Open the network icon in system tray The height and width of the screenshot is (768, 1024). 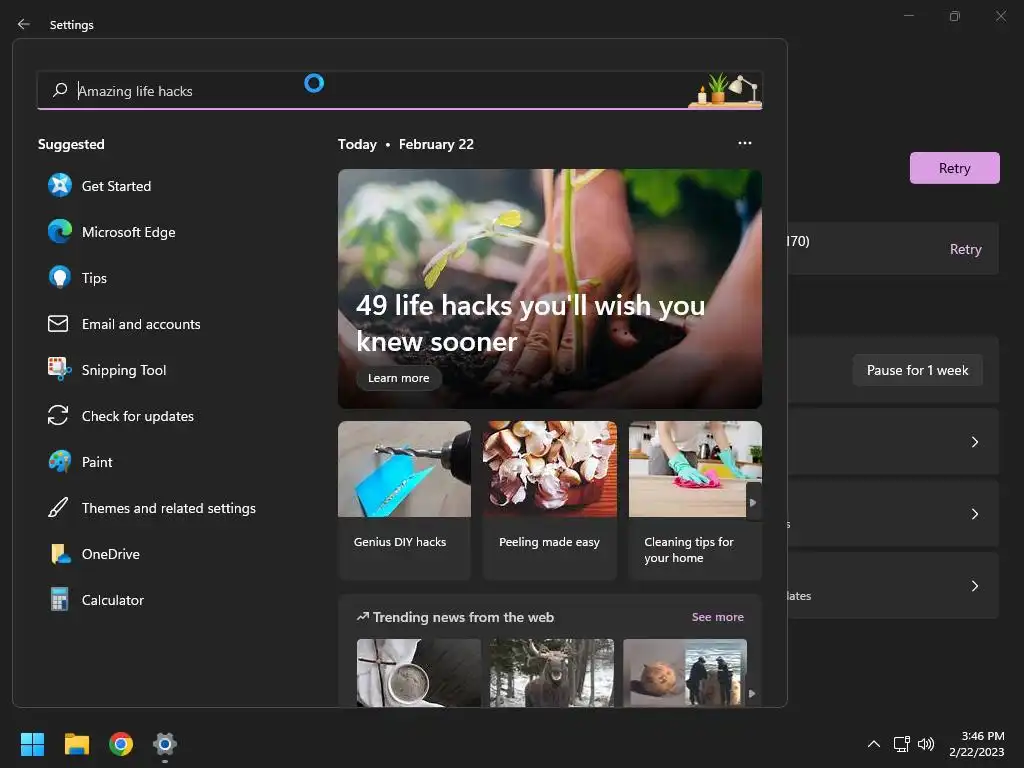[902, 744]
